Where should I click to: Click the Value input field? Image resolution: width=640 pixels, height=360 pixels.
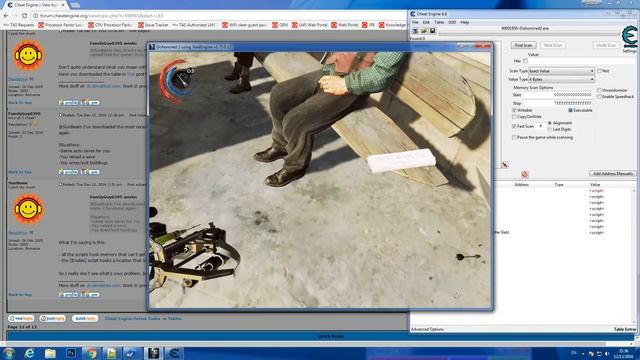tap(581, 61)
